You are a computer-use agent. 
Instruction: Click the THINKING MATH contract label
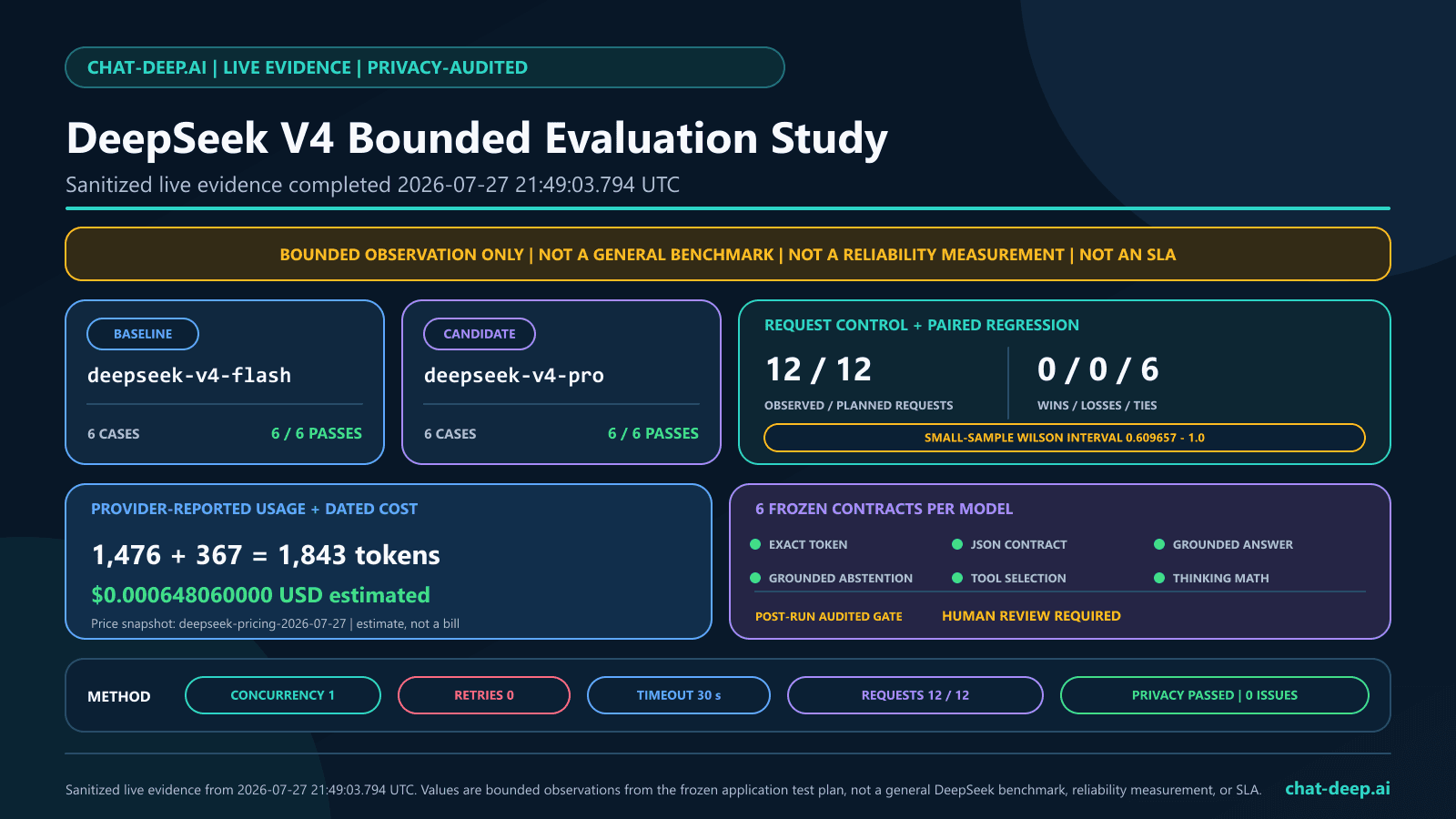click(x=1220, y=578)
